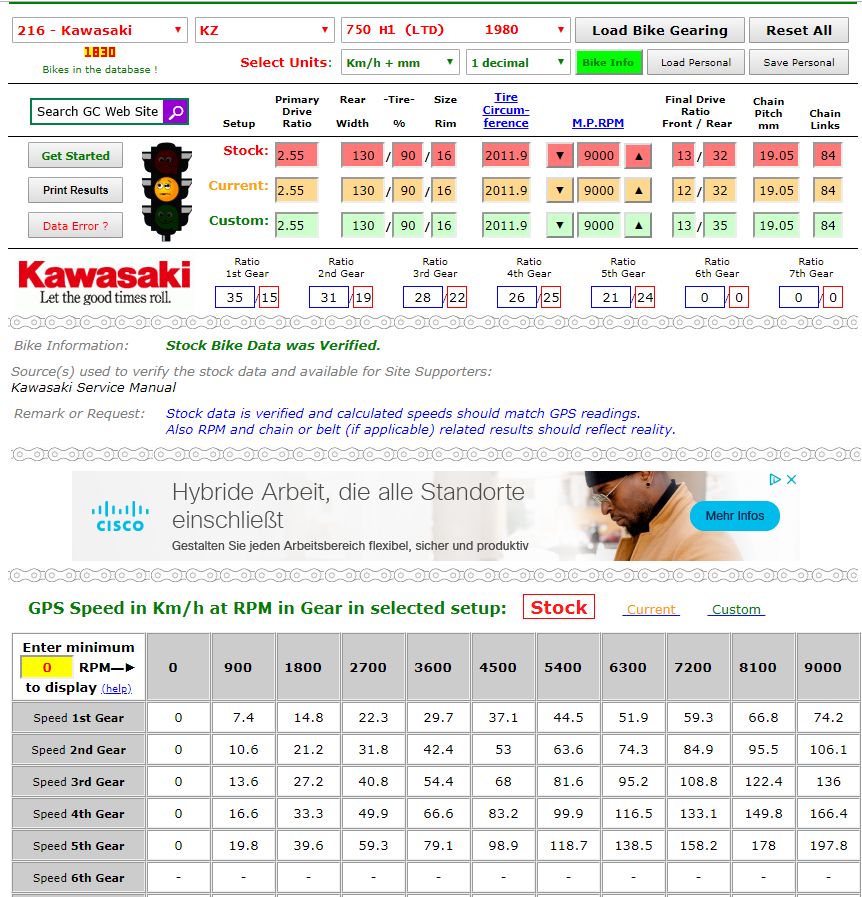862x897 pixels.
Task: Expand the KZ model family dropdown
Action: click(x=265, y=30)
